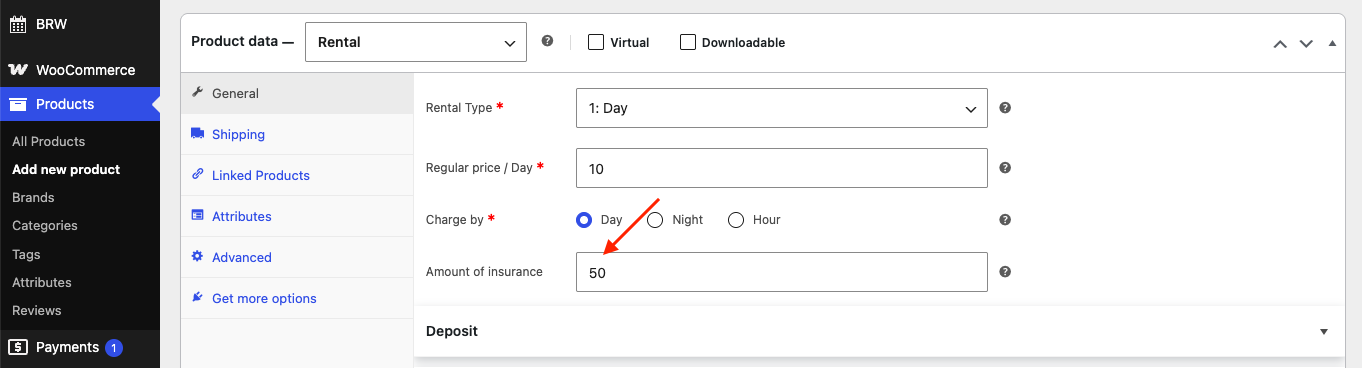Click the Shipping truck icon
The height and width of the screenshot is (368, 1362).
197,134
